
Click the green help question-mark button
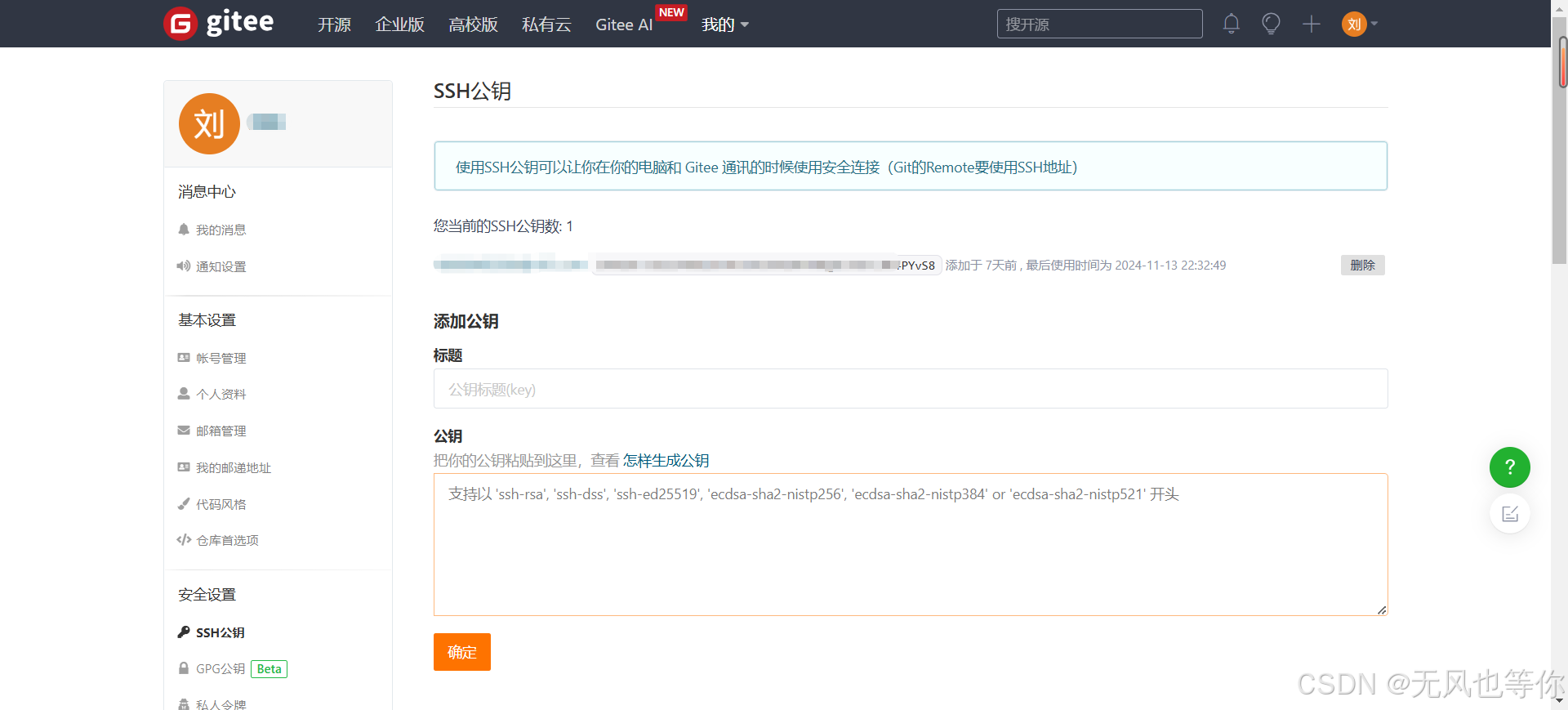[1510, 467]
